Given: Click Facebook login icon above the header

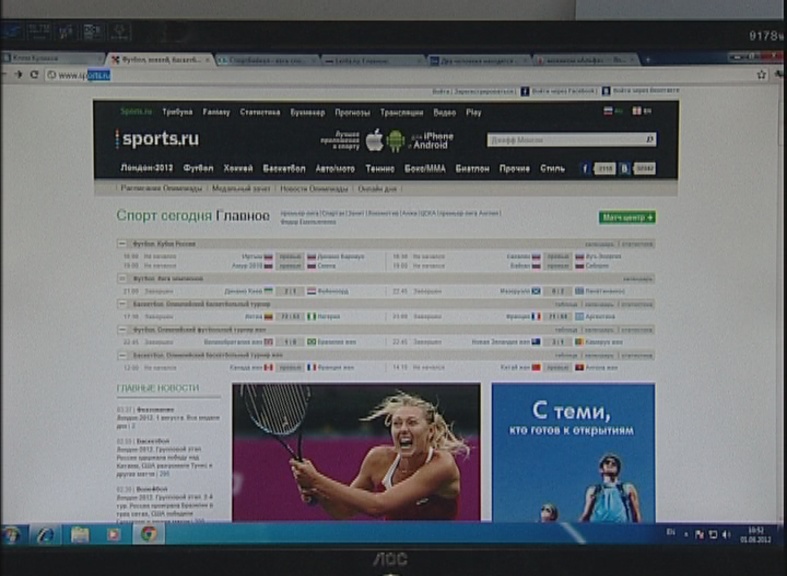Looking at the screenshot, I should click(x=525, y=91).
